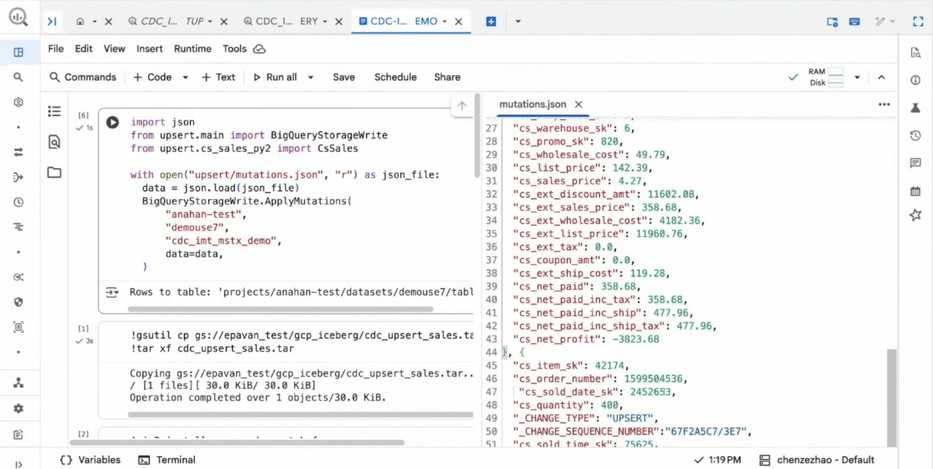Collapse the toolbar with the up chevron
The height and width of the screenshot is (469, 933).
pos(881,77)
